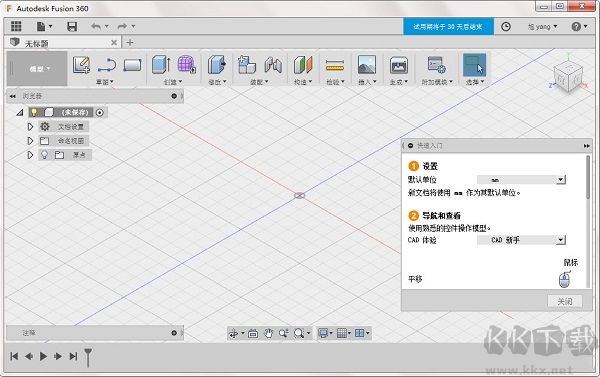
Task: Collapse the browser panel with double arrows
Action: point(13,96)
